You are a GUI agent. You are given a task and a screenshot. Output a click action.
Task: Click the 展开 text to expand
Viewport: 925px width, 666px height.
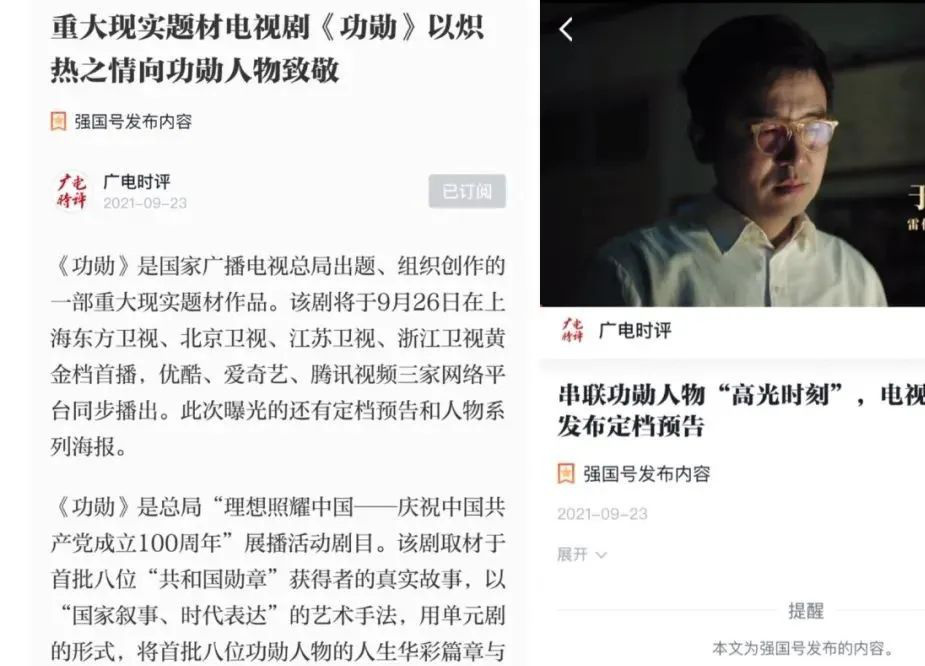pos(572,555)
